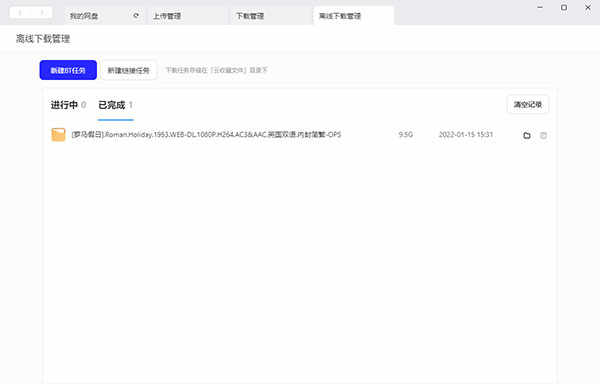Image resolution: width=600 pixels, height=384 pixels.
Task: Select the 2022-01-15 date of the completed task
Action: pos(466,135)
